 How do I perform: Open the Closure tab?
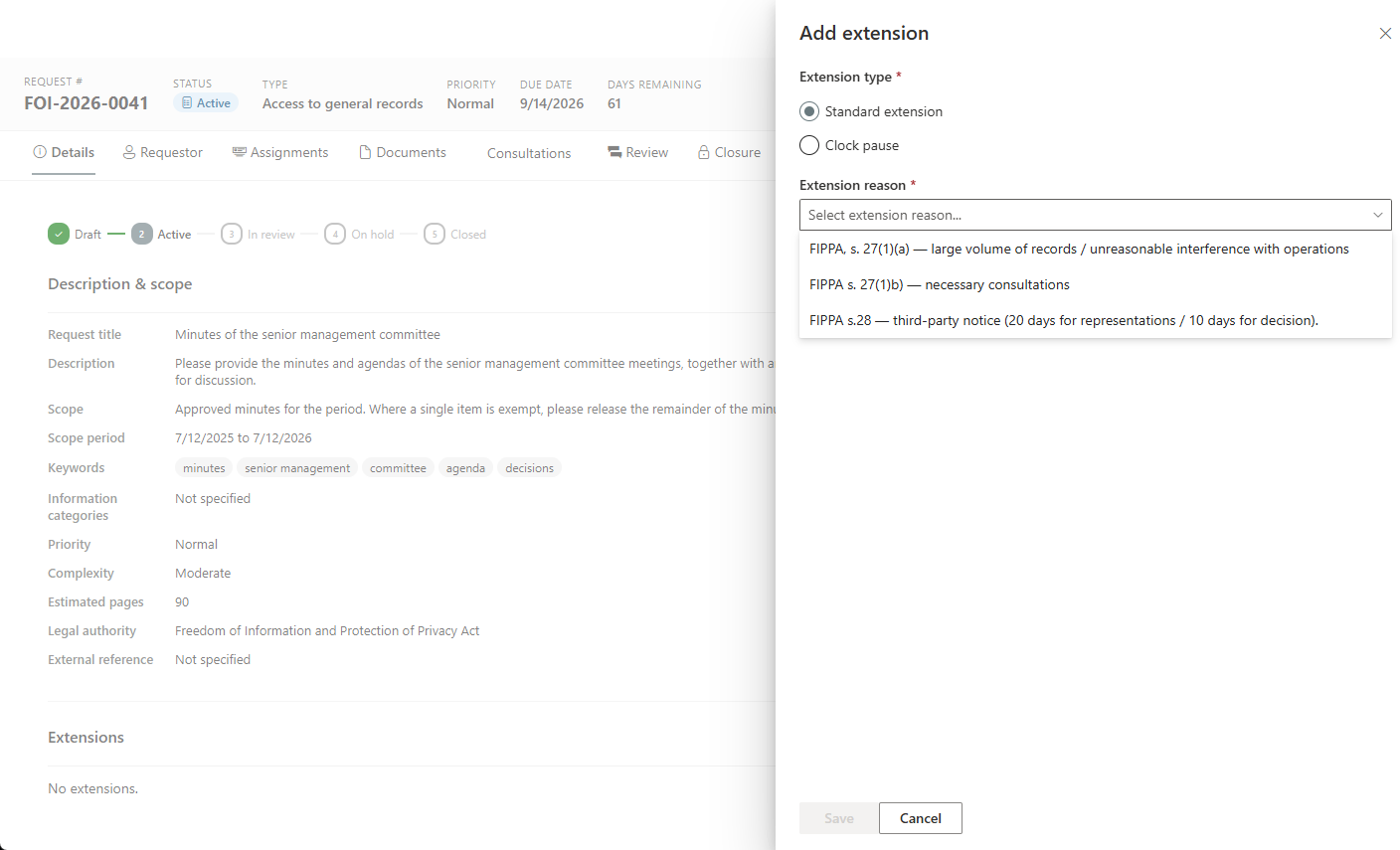(729, 152)
